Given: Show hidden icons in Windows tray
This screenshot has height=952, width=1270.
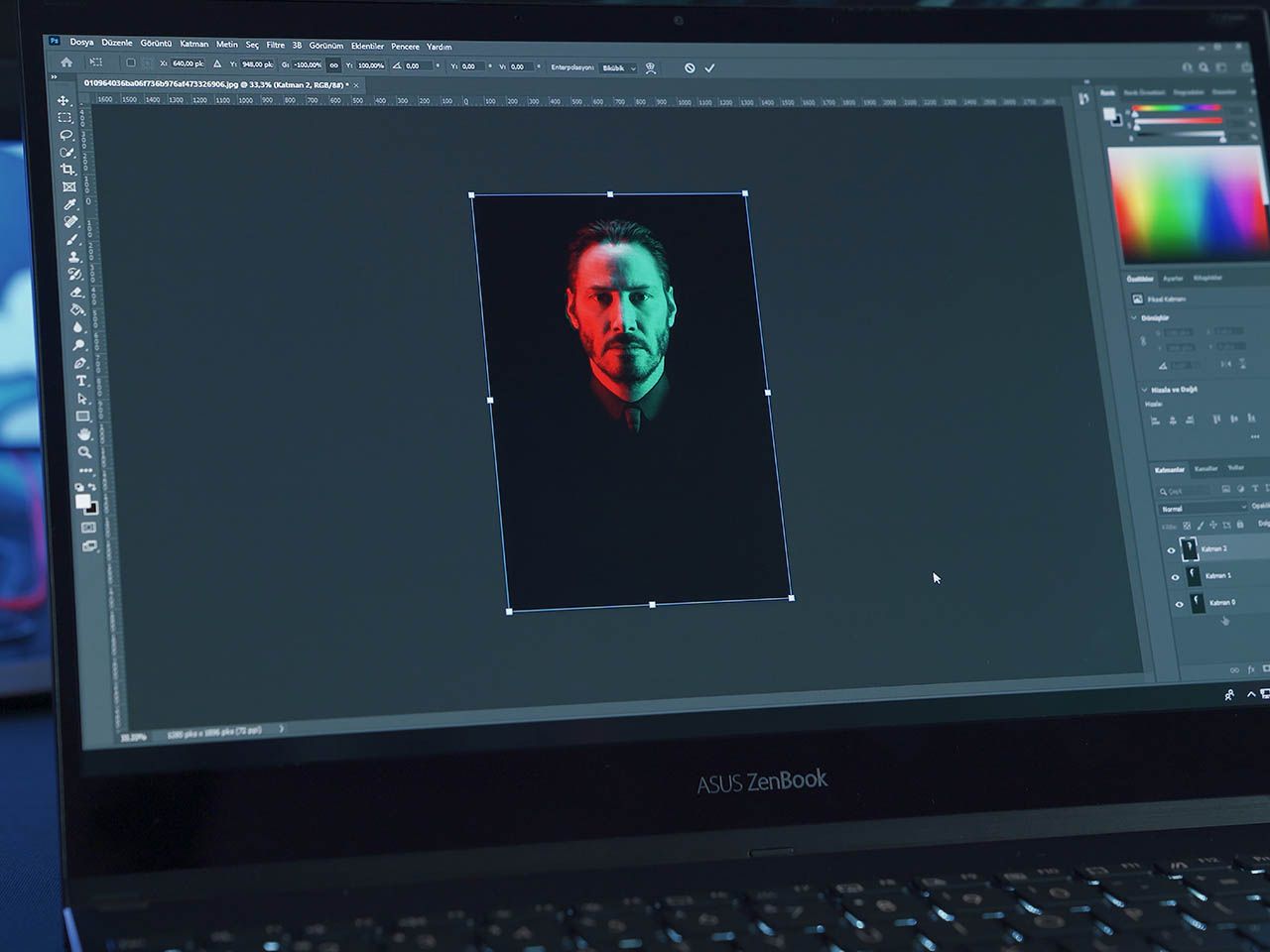Looking at the screenshot, I should (x=1250, y=694).
